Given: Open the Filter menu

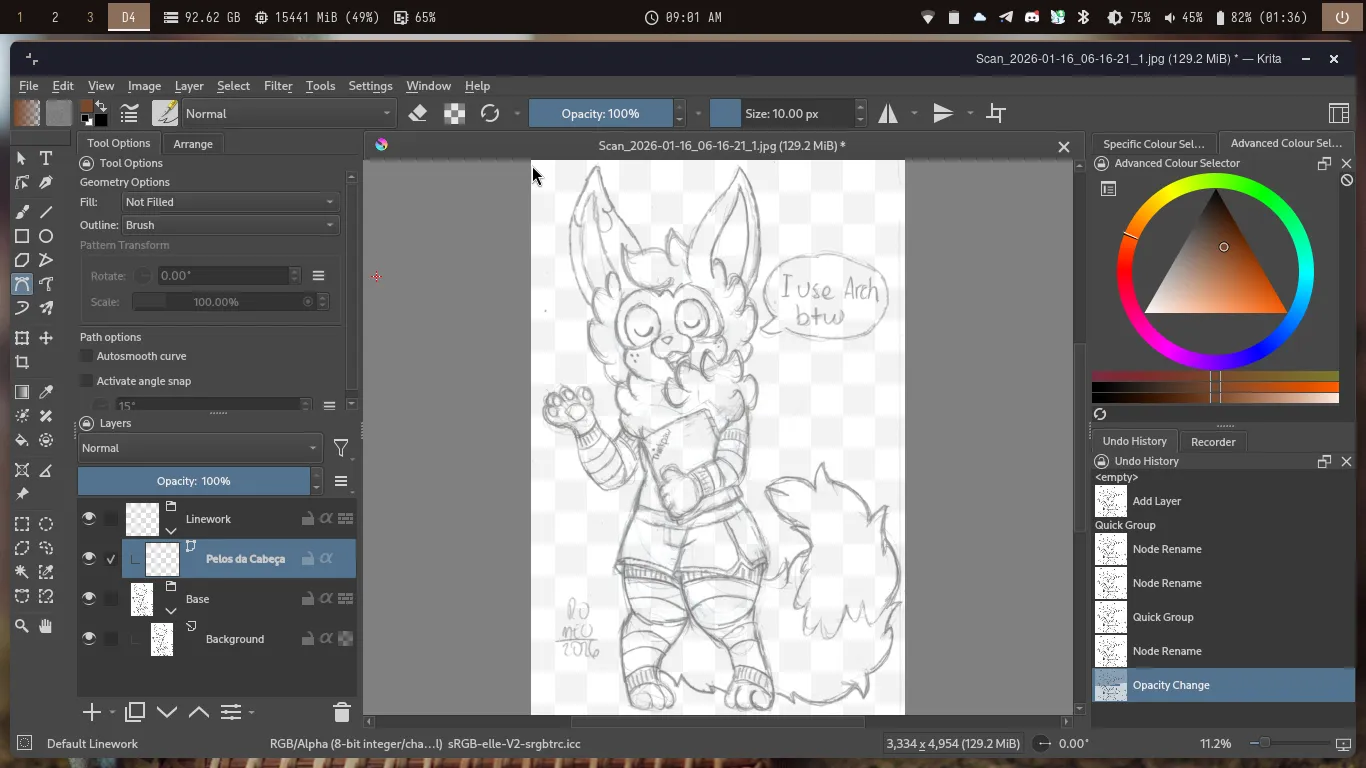Looking at the screenshot, I should pos(278,86).
